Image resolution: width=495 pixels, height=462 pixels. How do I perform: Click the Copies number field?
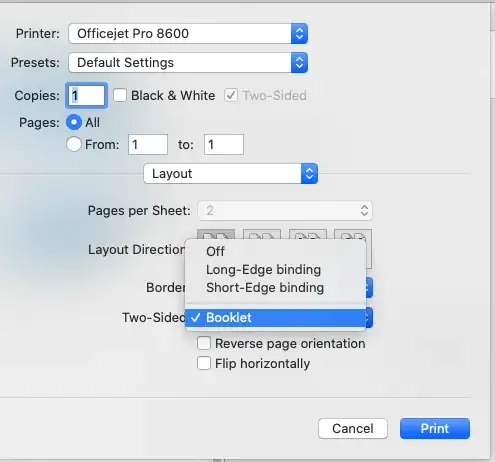87,96
